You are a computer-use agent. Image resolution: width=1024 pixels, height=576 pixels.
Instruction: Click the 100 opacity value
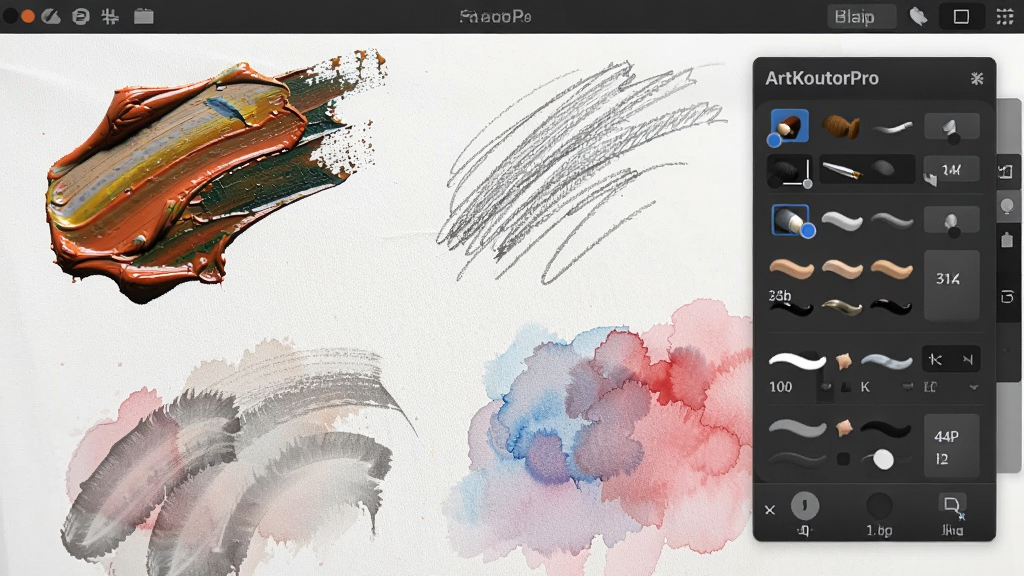click(x=780, y=387)
